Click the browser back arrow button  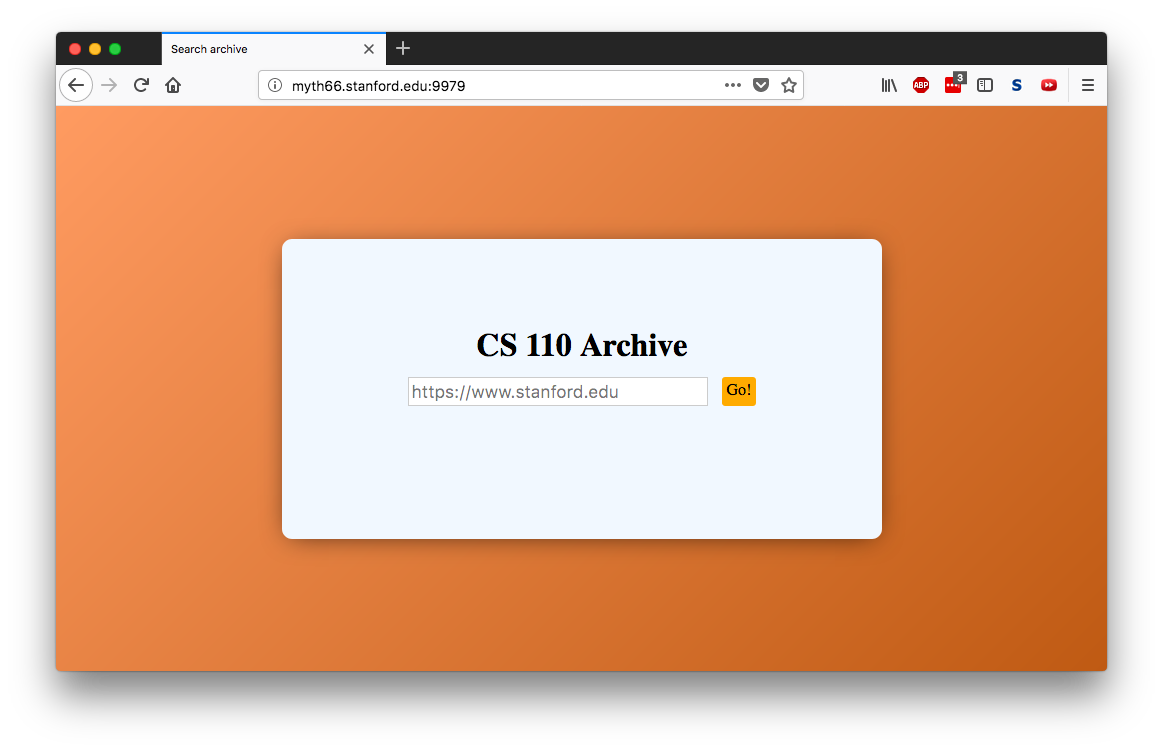tap(76, 85)
